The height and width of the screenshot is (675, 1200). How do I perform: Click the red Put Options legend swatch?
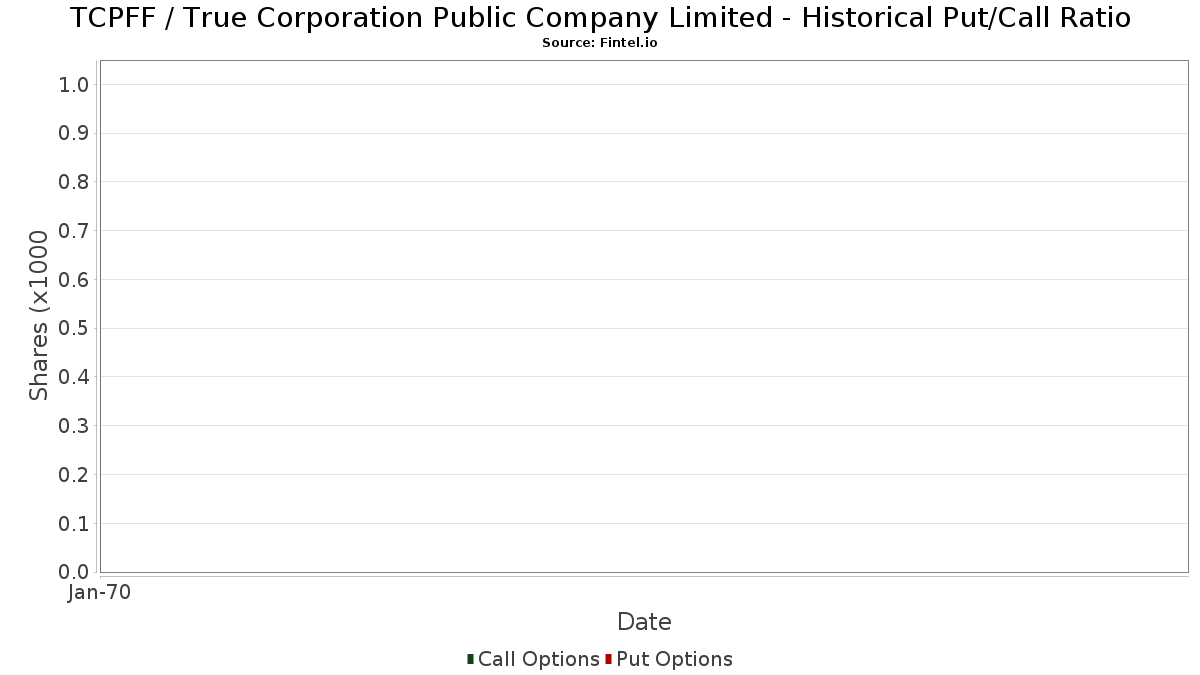[x=608, y=659]
